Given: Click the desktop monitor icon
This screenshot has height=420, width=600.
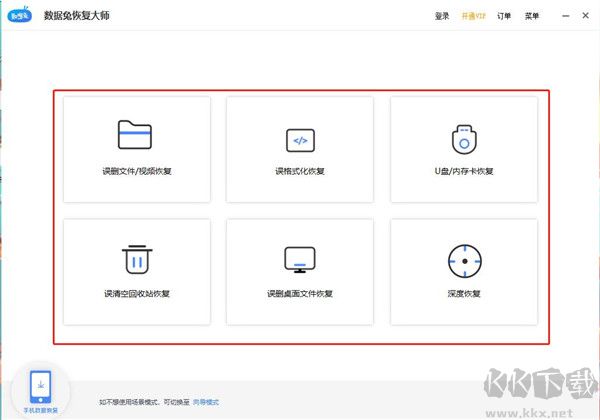Looking at the screenshot, I should tap(300, 260).
